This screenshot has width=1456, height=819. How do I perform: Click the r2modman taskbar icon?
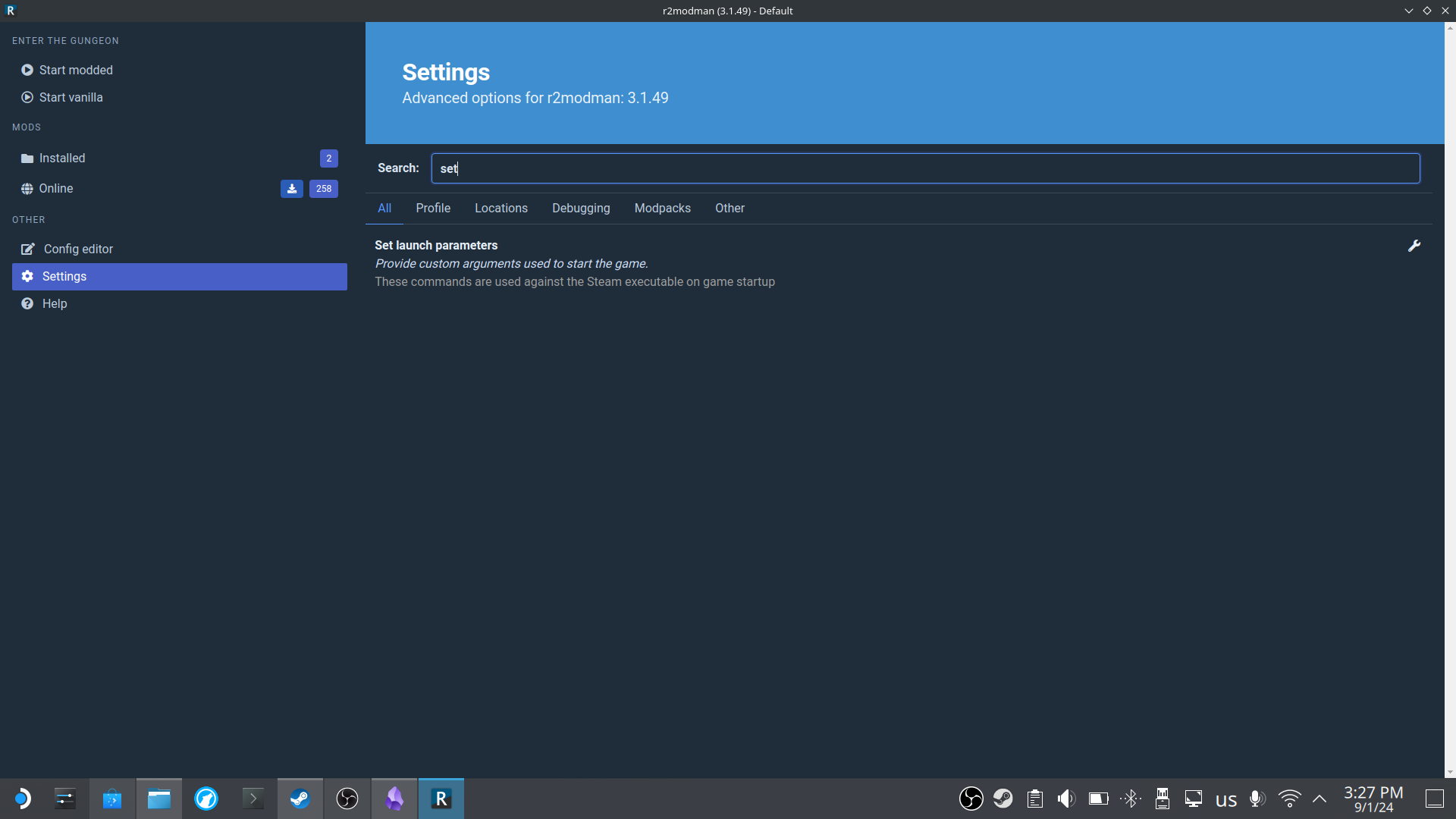[x=441, y=799]
